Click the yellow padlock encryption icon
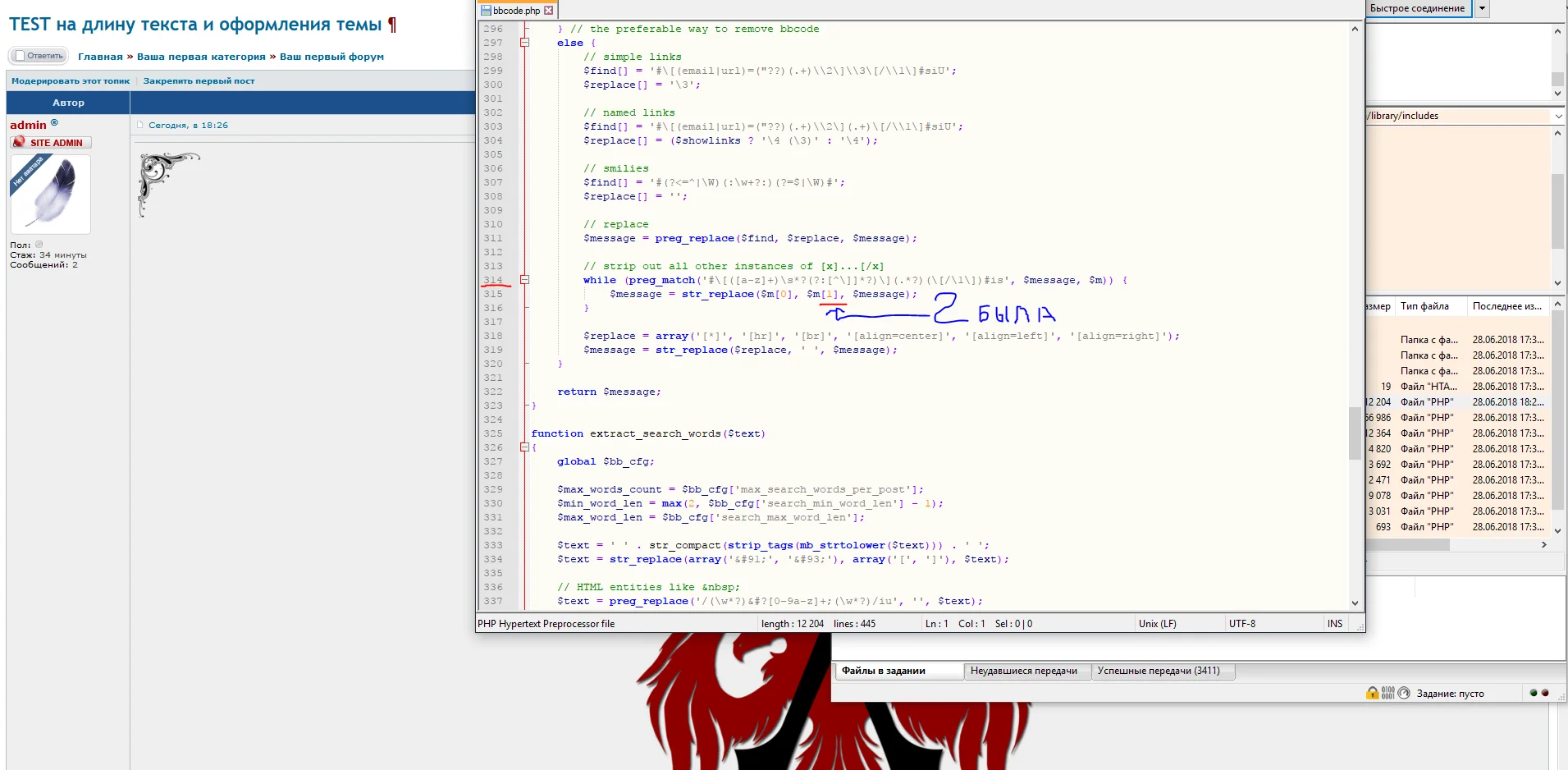This screenshot has height=770, width=1568. 1372,693
